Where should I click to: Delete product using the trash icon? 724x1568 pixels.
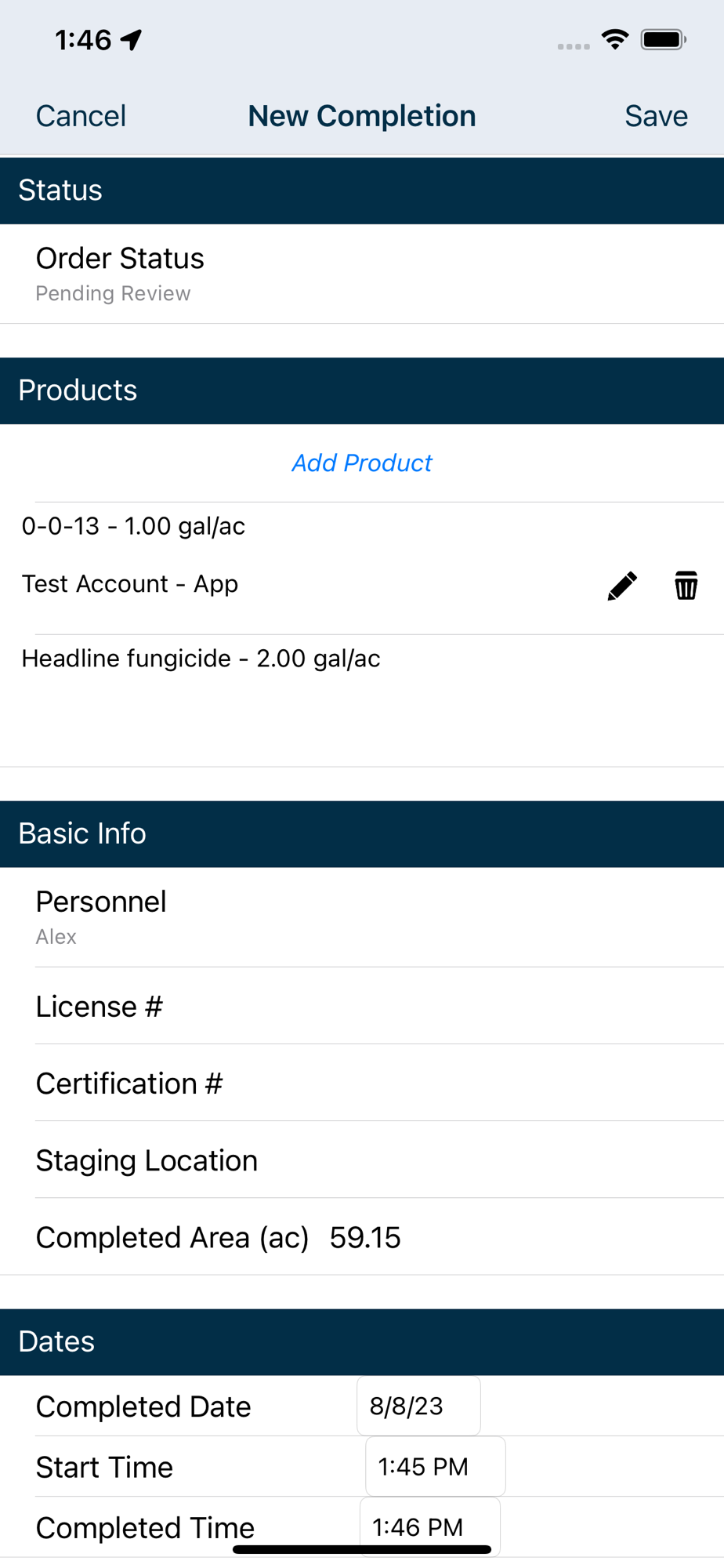(686, 586)
